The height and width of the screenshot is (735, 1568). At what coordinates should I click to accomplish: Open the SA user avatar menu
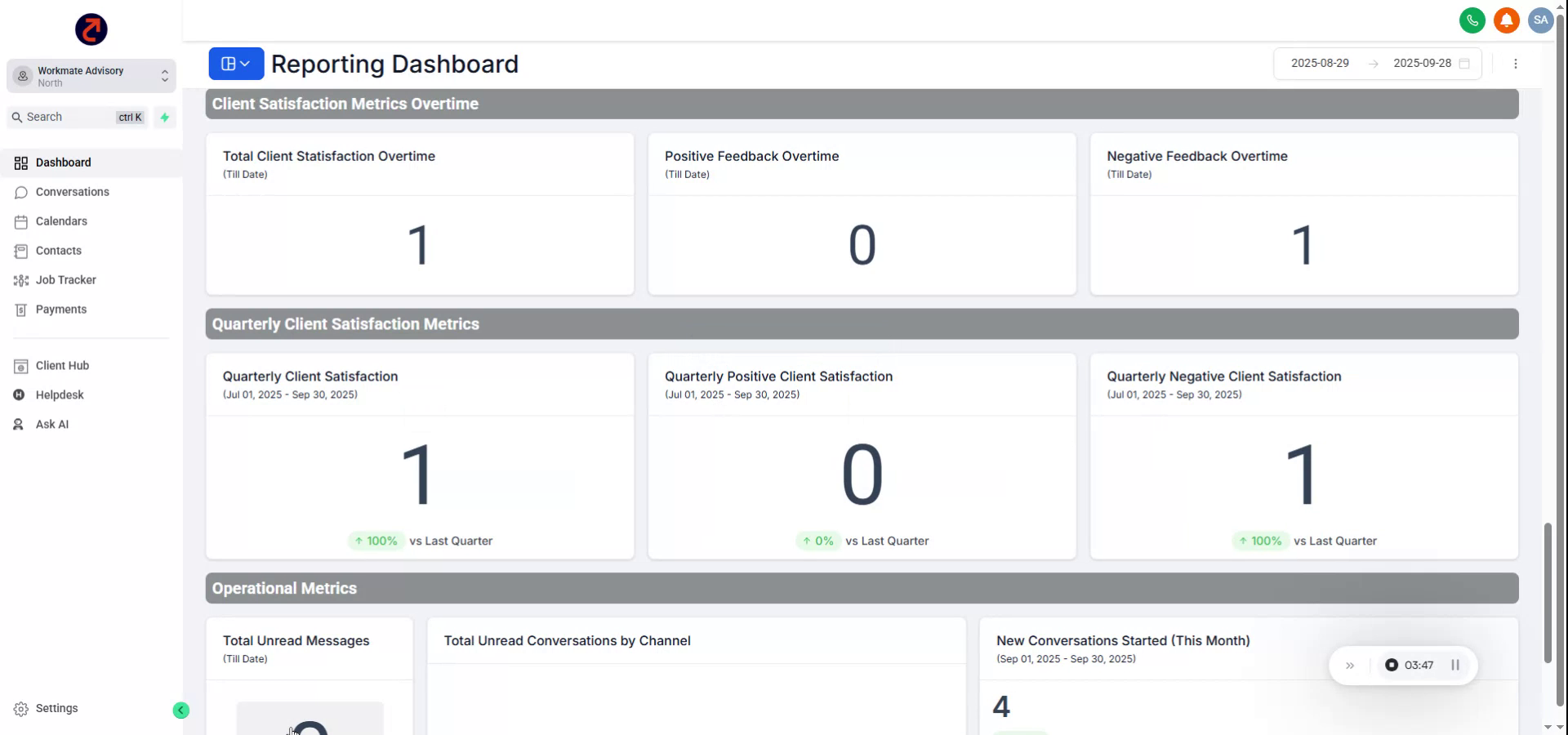pyautogui.click(x=1540, y=20)
